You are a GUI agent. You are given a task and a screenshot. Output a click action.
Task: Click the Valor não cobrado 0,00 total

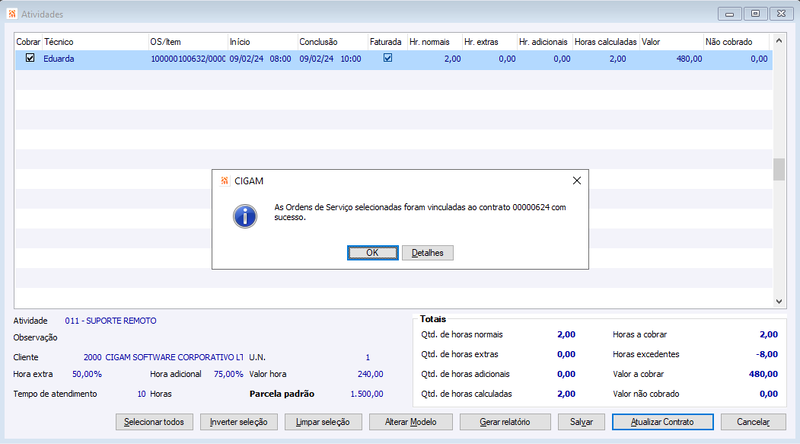[769, 394]
